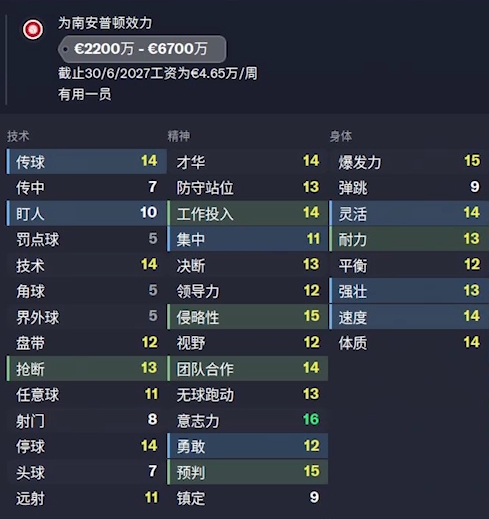Select the 身体 attributes column header
This screenshot has height=519, width=489.
341,136
